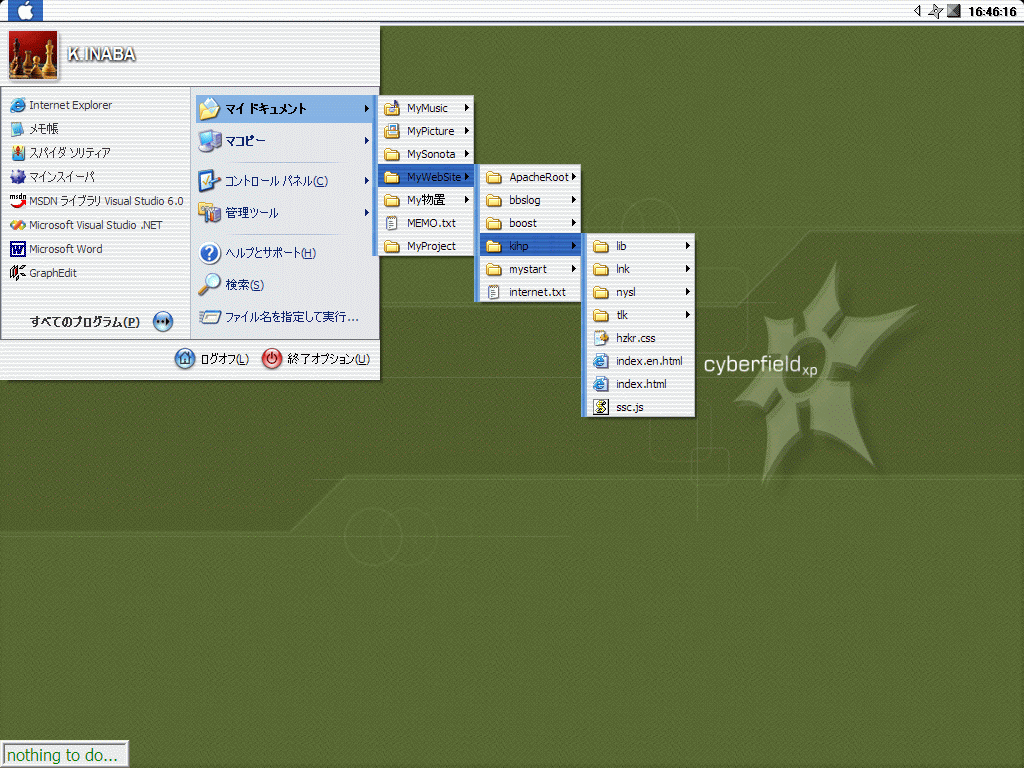
Task: Open GraphEdit program
Action: pos(43,273)
